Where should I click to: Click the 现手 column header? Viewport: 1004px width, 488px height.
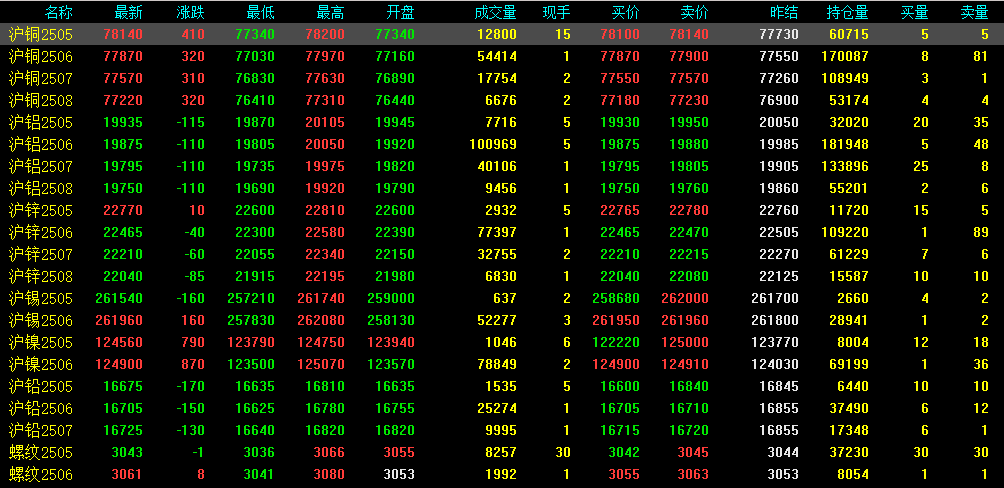[x=556, y=12]
